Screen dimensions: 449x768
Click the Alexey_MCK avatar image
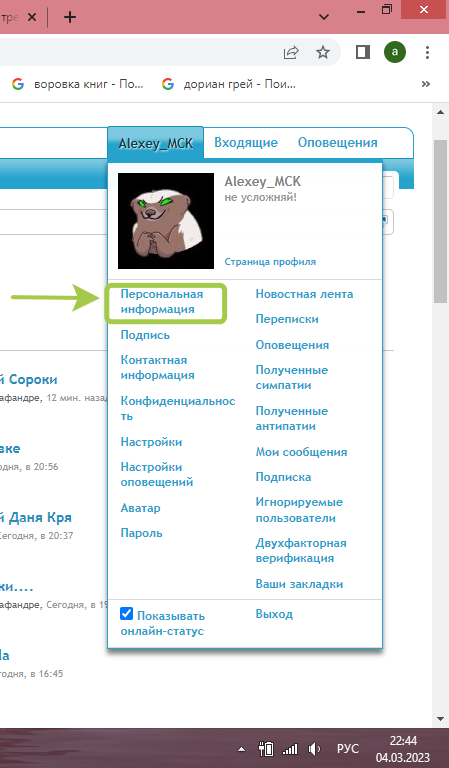point(166,220)
